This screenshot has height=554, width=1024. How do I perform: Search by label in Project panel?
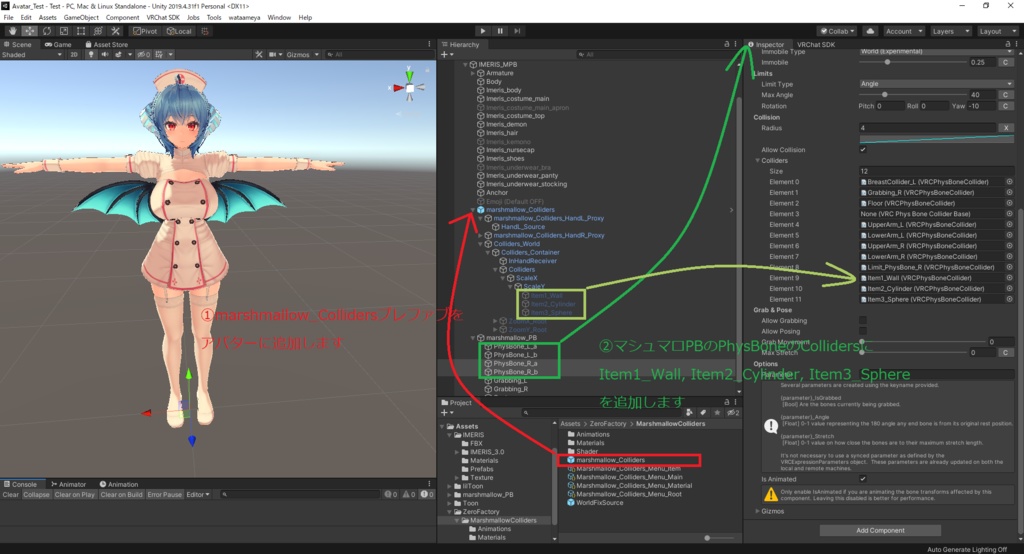[x=703, y=413]
